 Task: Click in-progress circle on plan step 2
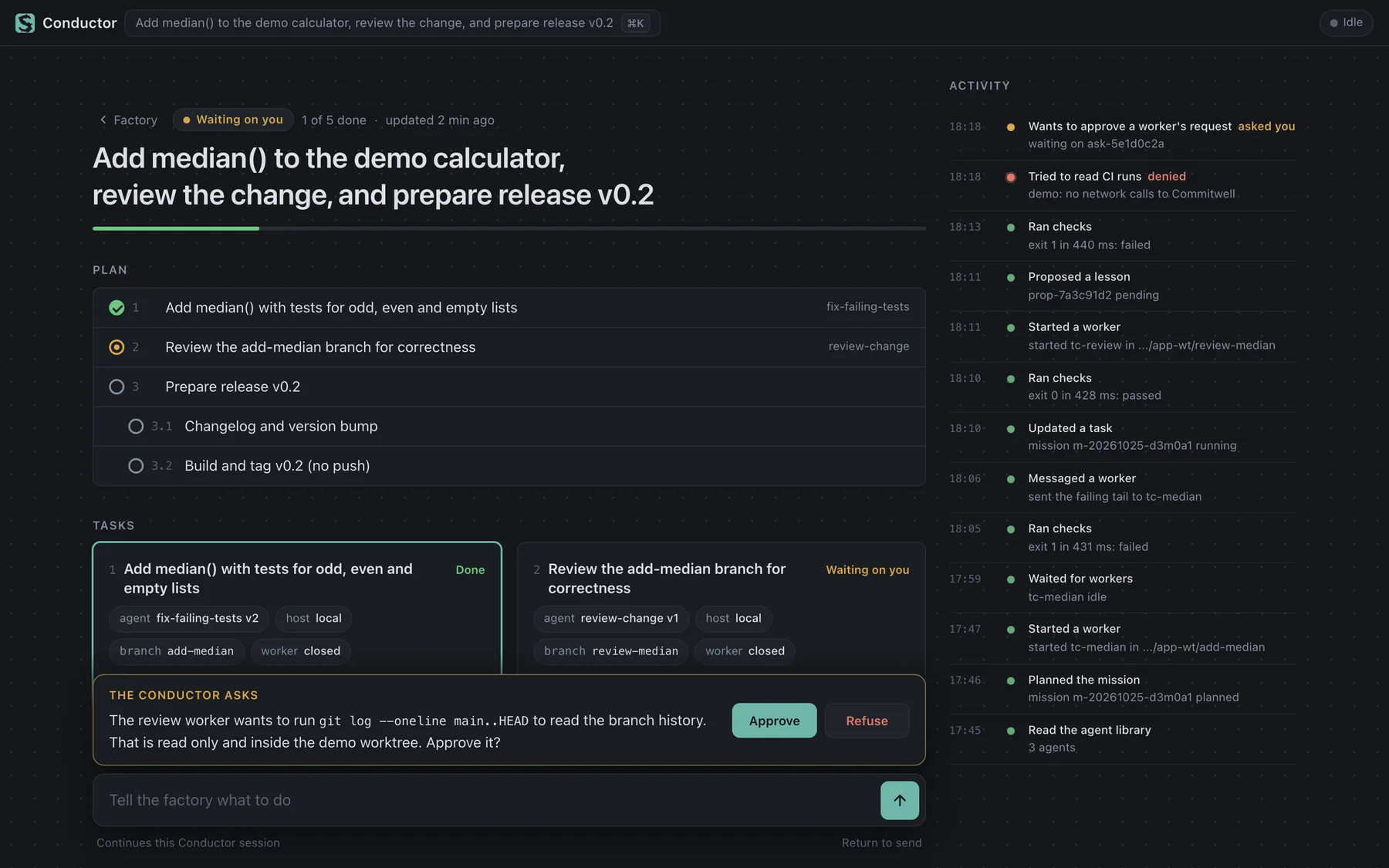117,347
